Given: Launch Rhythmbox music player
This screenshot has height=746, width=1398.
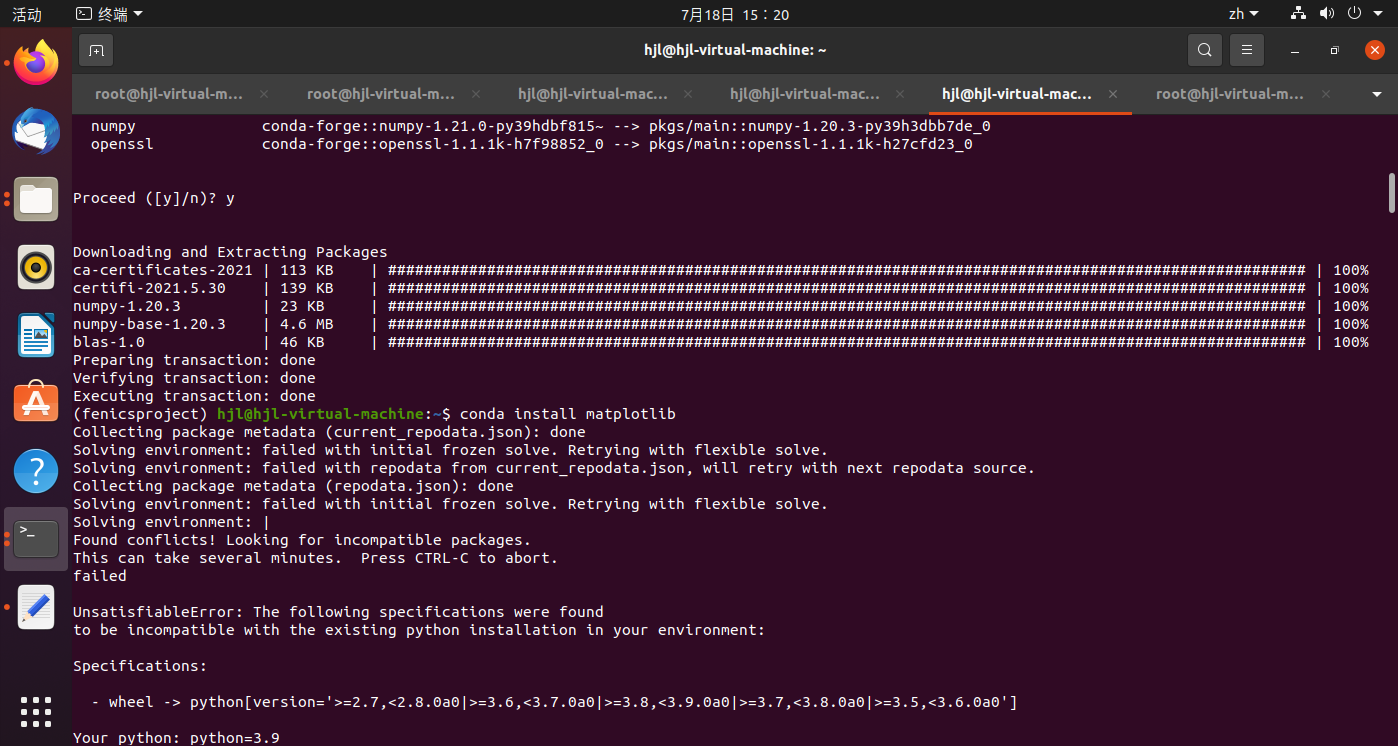Looking at the screenshot, I should coord(36,267).
